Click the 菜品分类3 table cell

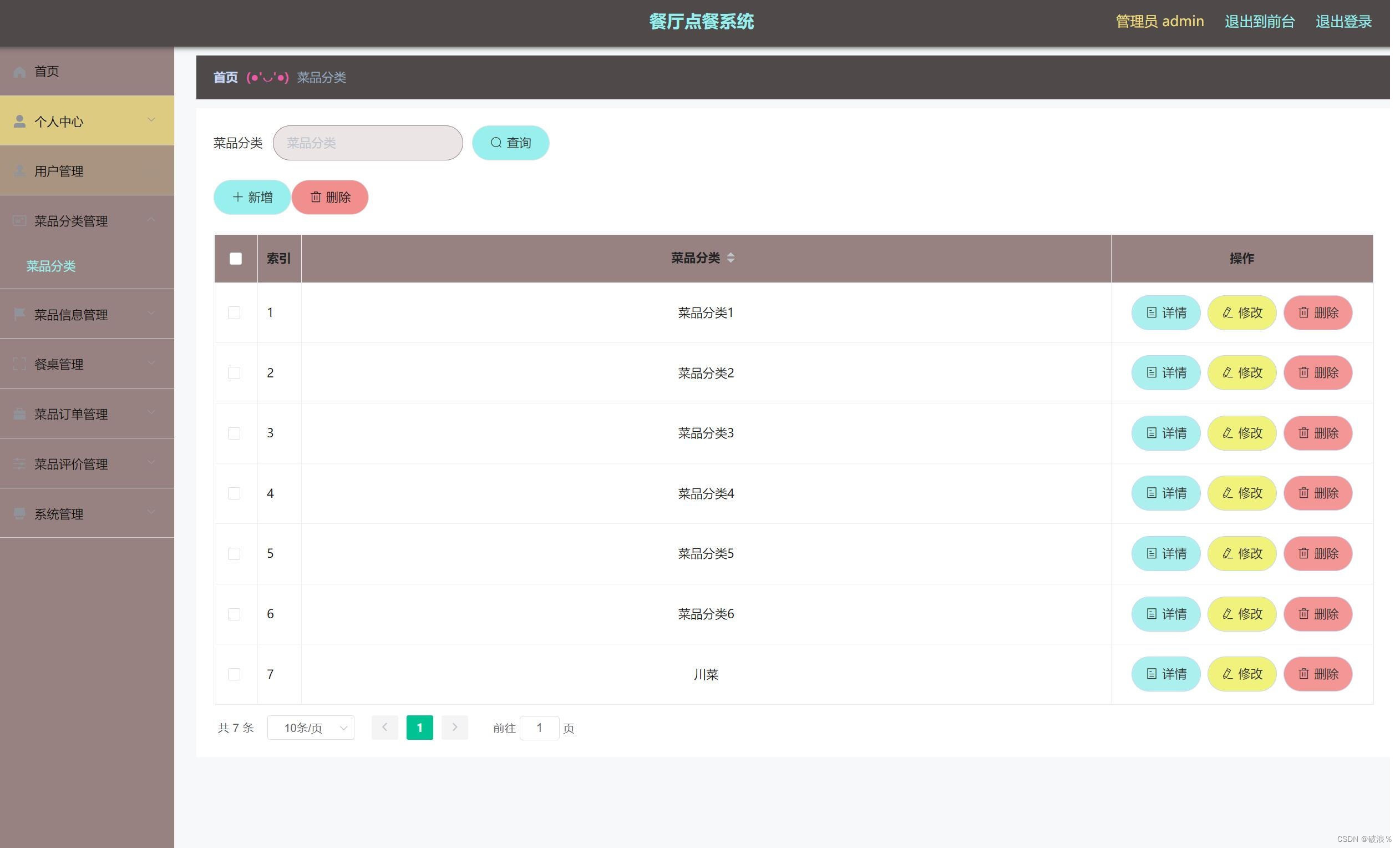(706, 433)
